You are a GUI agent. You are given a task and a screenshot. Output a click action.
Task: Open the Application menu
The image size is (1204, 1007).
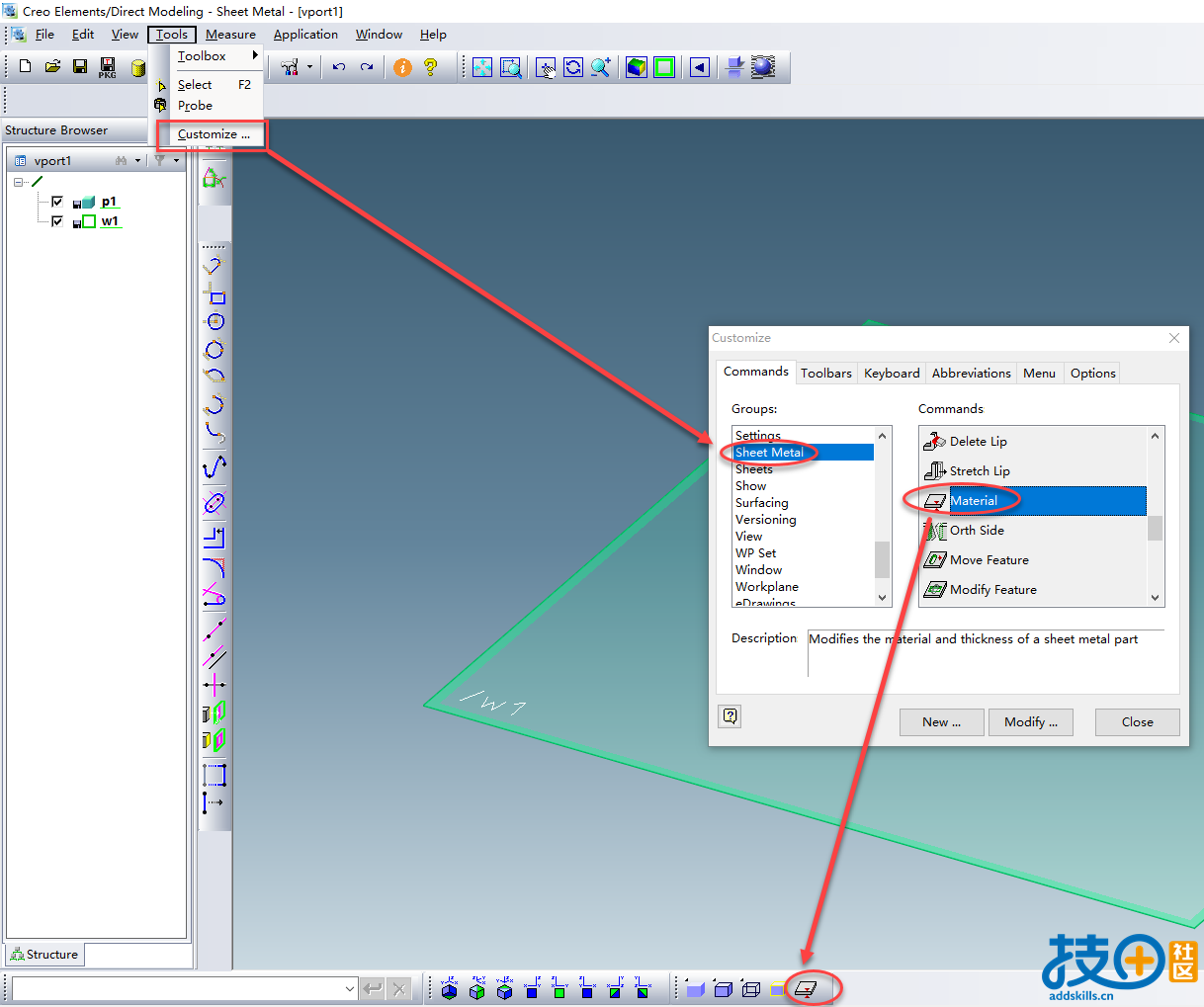(305, 35)
